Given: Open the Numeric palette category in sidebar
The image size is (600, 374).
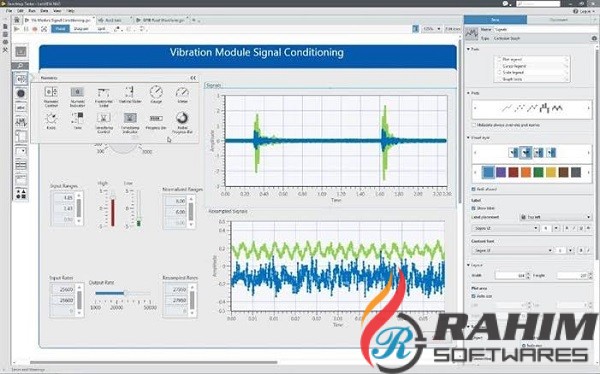Looking at the screenshot, I should coord(21,79).
